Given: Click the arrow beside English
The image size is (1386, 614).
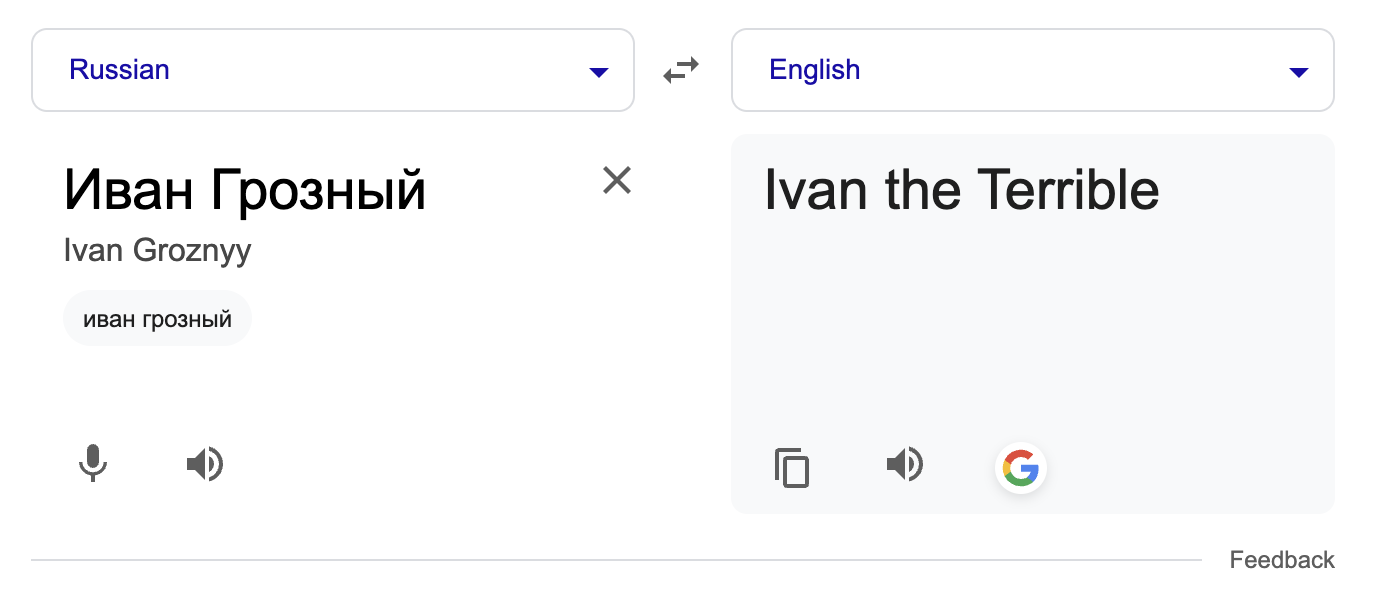Looking at the screenshot, I should point(1299,72).
